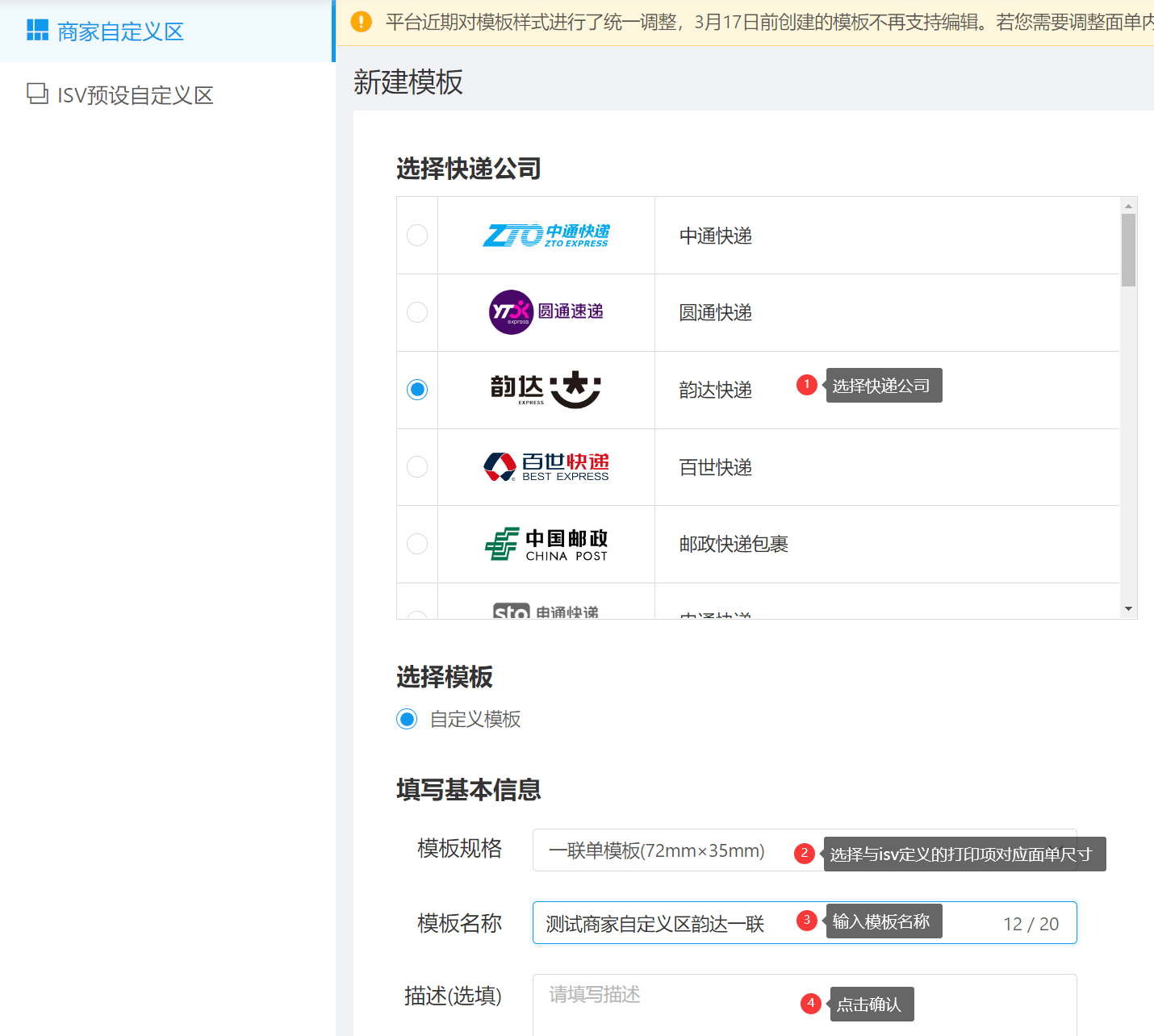This screenshot has width=1154, height=1036.
Task: Click the 百世快递 company name
Action: [716, 467]
